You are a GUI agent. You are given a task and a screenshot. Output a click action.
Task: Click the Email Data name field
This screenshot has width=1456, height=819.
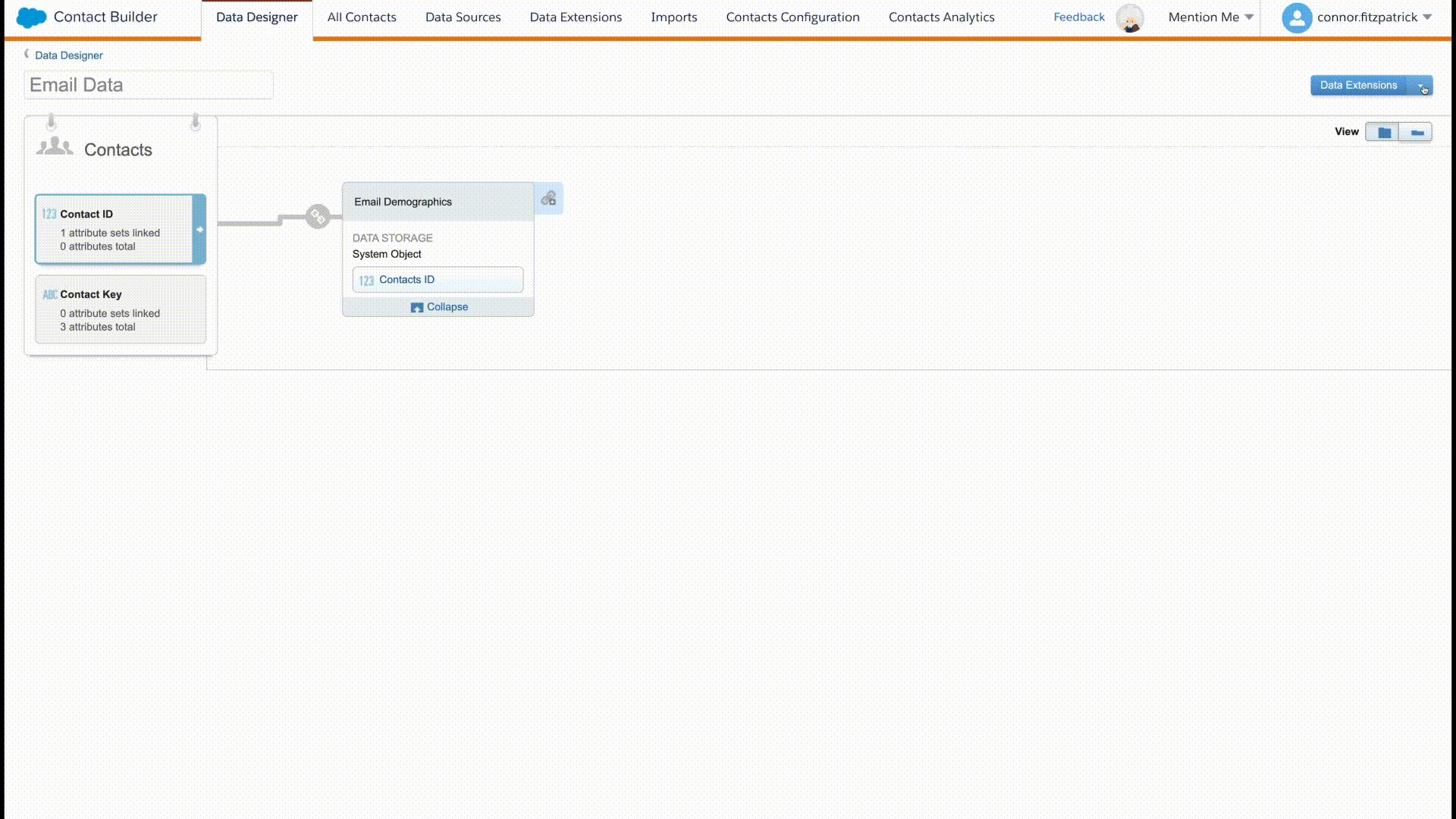point(149,85)
